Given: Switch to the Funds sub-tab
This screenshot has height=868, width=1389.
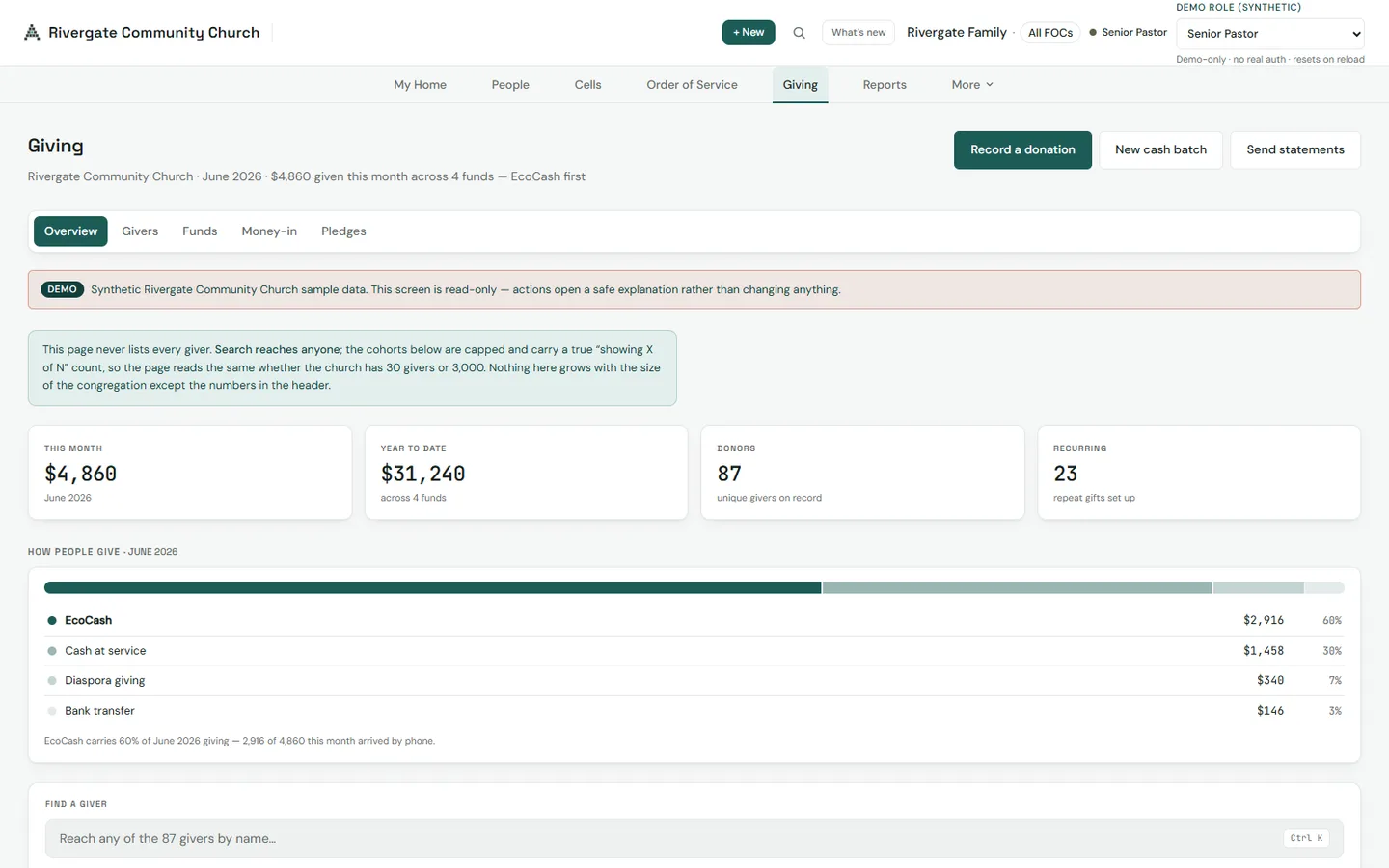Looking at the screenshot, I should coord(200,231).
